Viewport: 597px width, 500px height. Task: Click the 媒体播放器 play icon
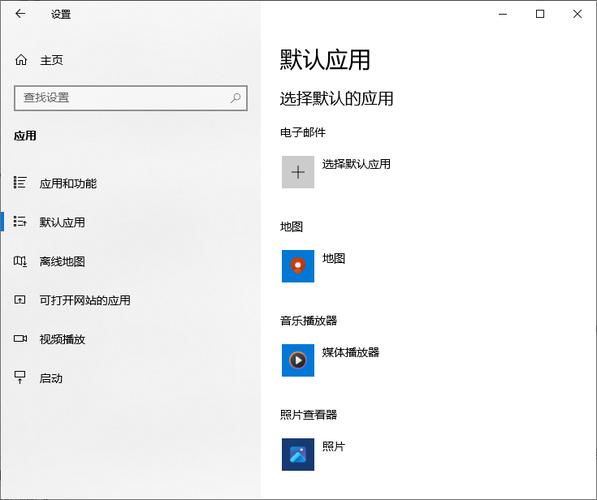(298, 360)
